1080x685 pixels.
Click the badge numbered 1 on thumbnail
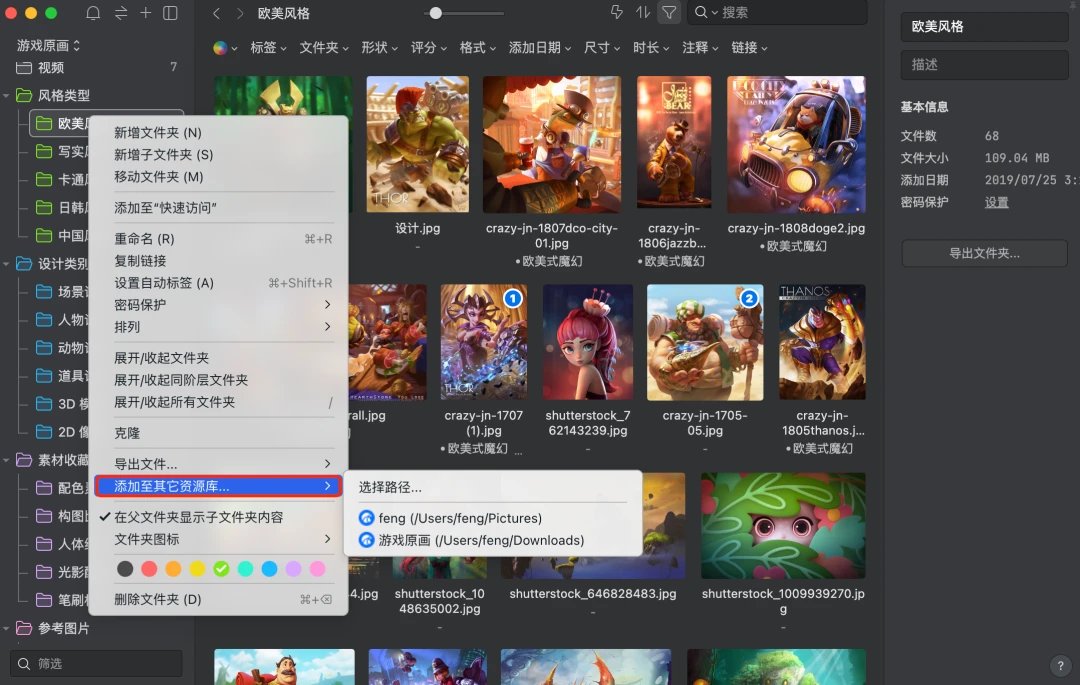[513, 298]
